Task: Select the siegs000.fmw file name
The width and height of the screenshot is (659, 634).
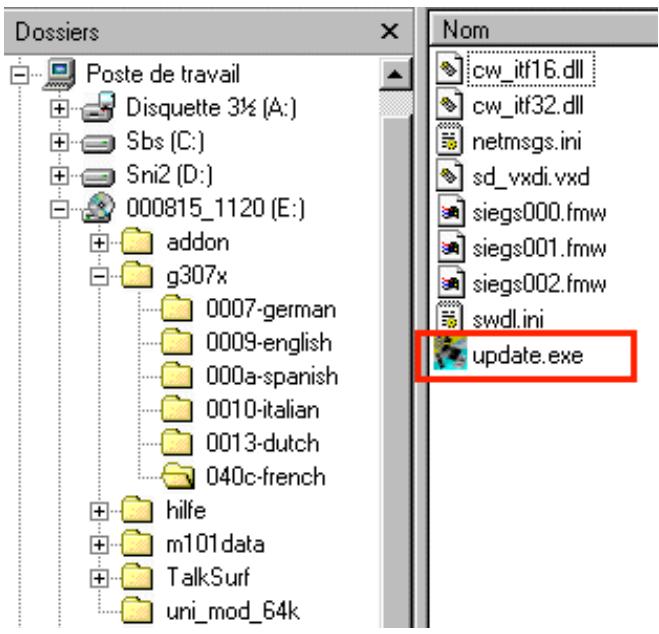Action: pyautogui.click(x=539, y=213)
